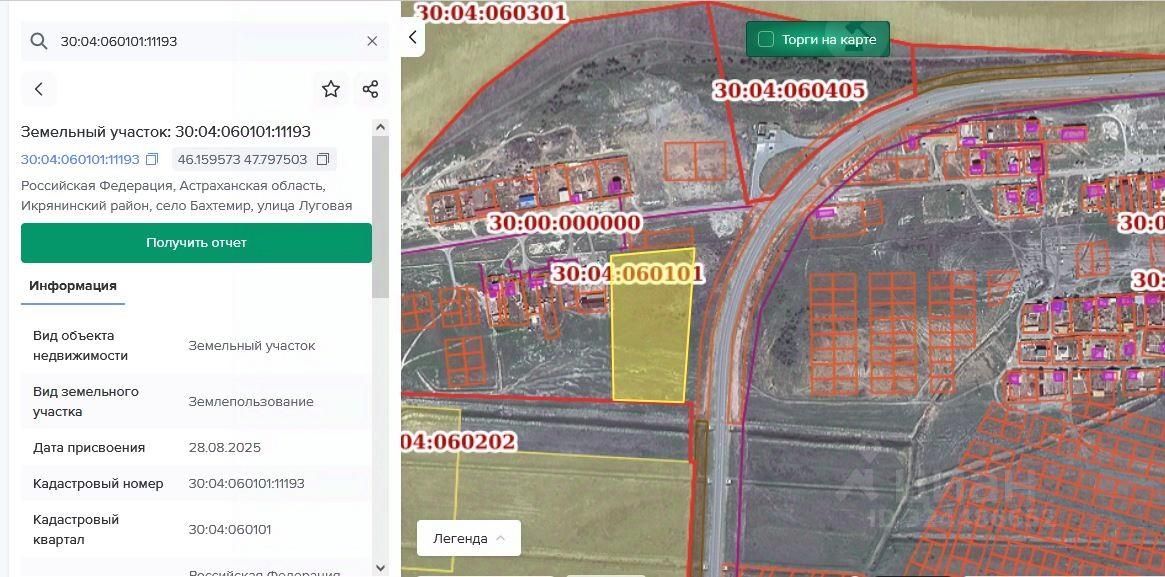Click the Получить отчет button

[196, 243]
